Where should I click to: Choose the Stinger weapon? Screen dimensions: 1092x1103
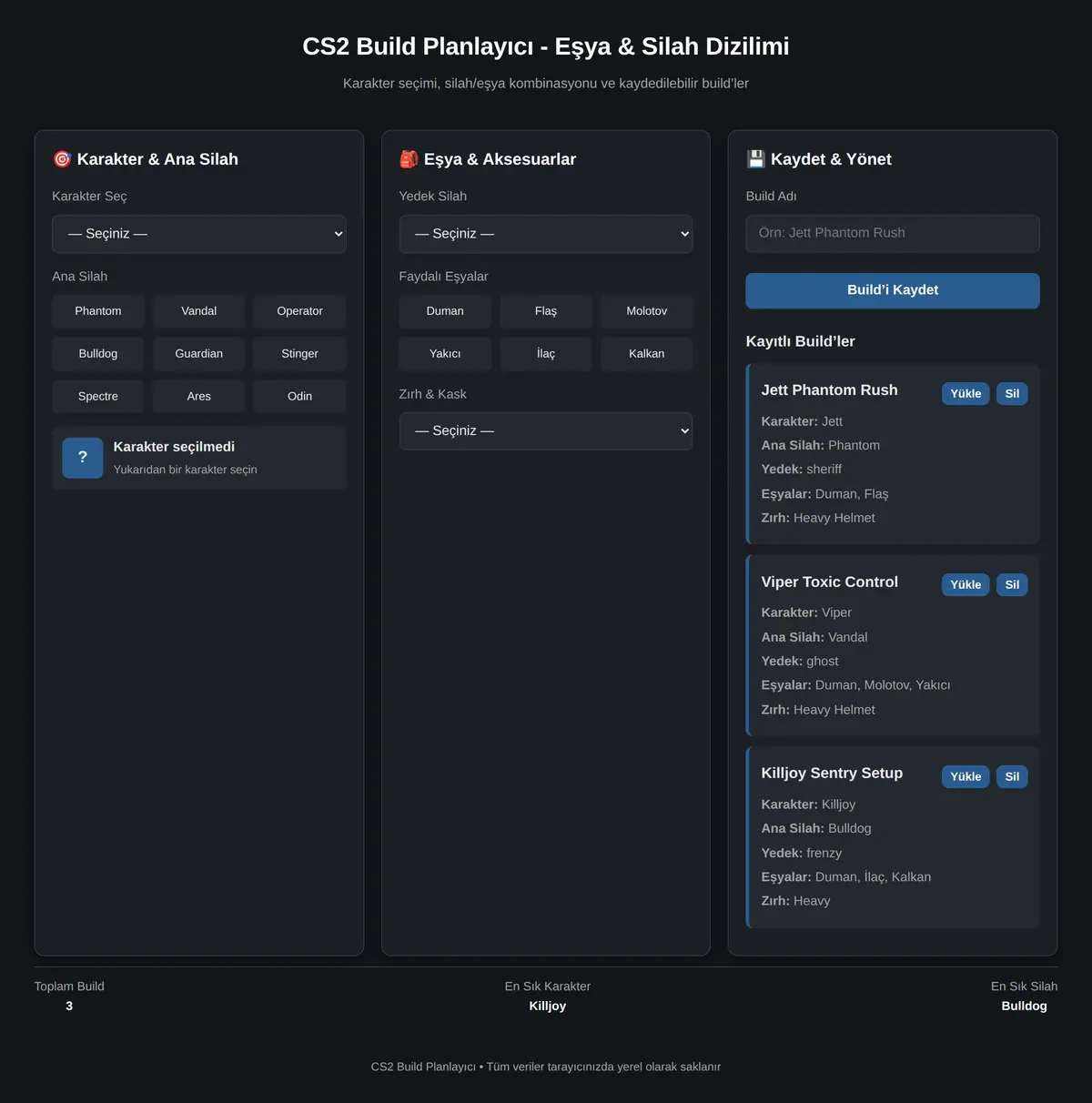click(299, 354)
